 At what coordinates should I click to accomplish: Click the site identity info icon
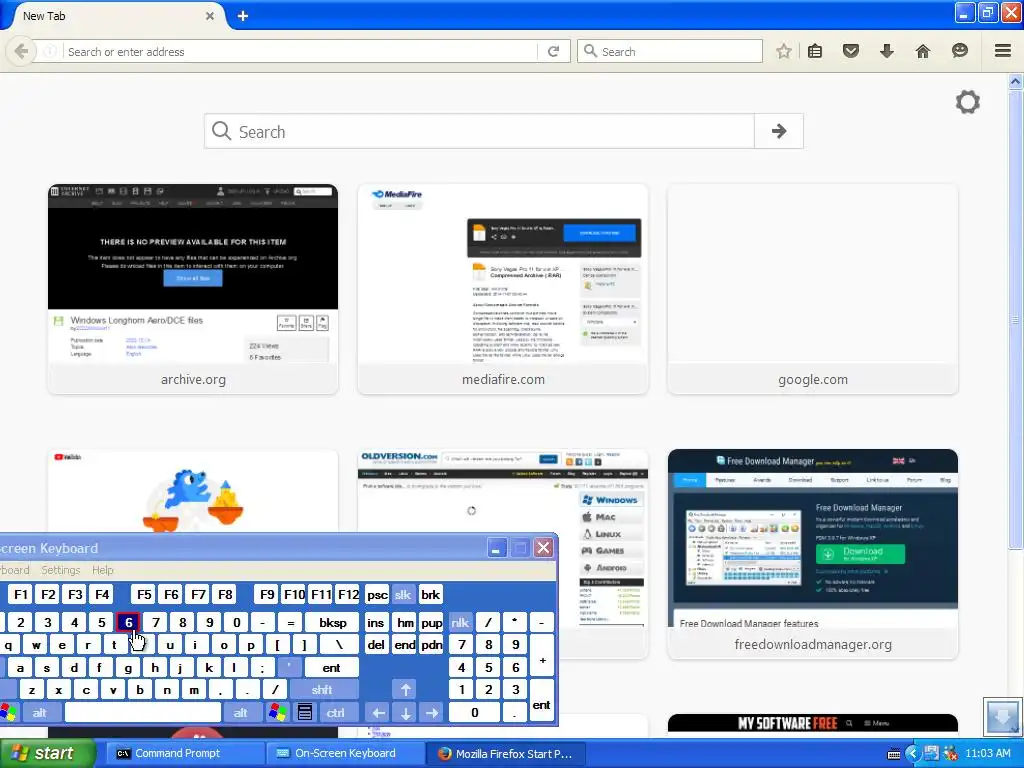pos(50,51)
